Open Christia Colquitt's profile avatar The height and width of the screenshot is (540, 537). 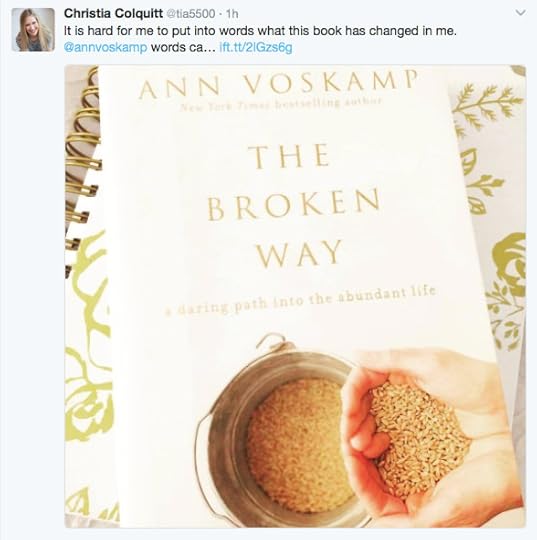[x=33, y=30]
